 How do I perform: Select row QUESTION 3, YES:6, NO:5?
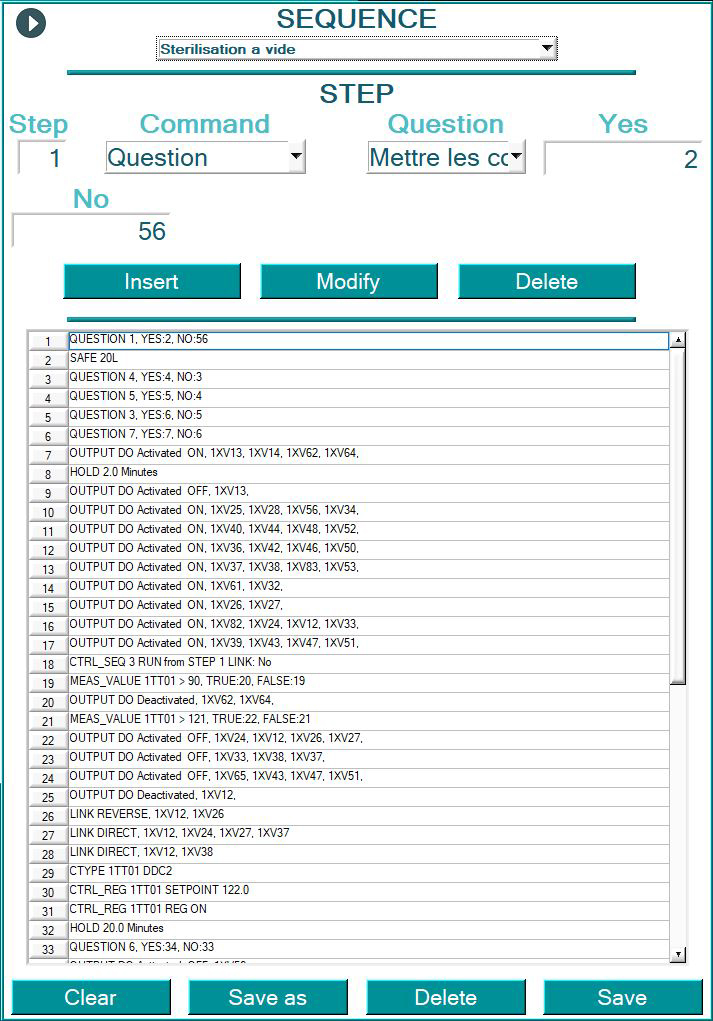coord(369,417)
